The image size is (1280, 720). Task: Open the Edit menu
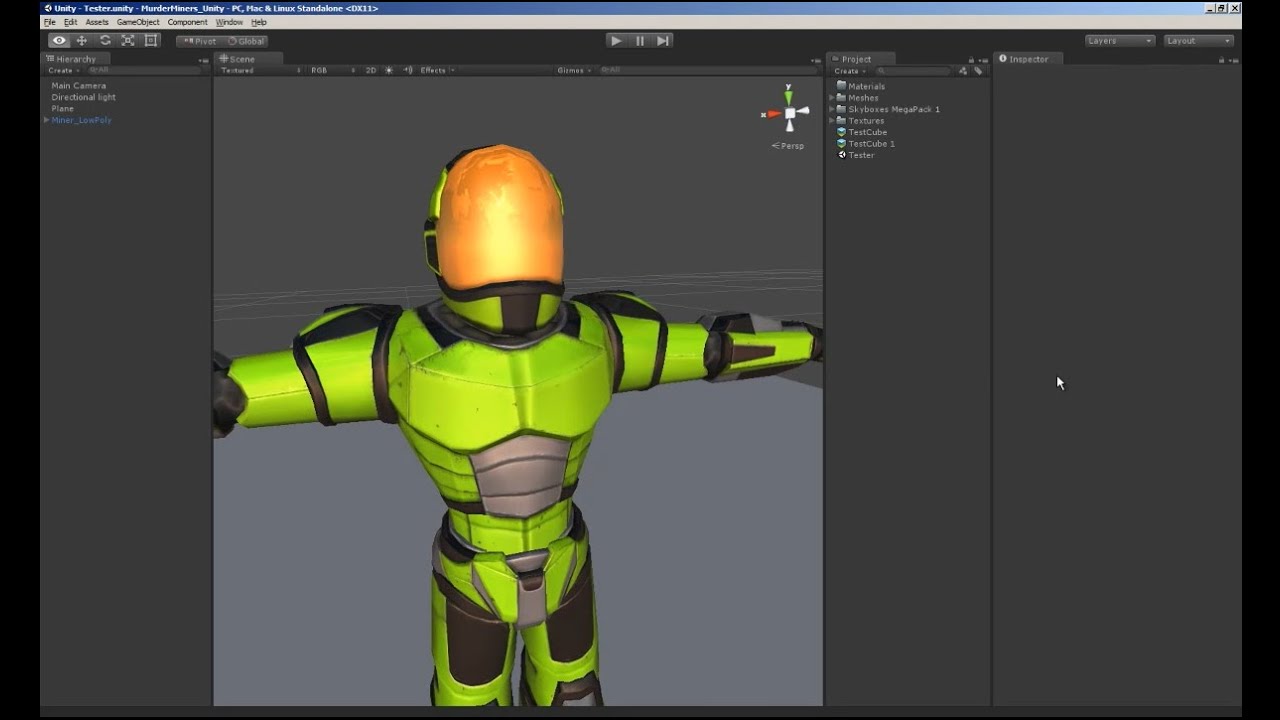[x=70, y=22]
